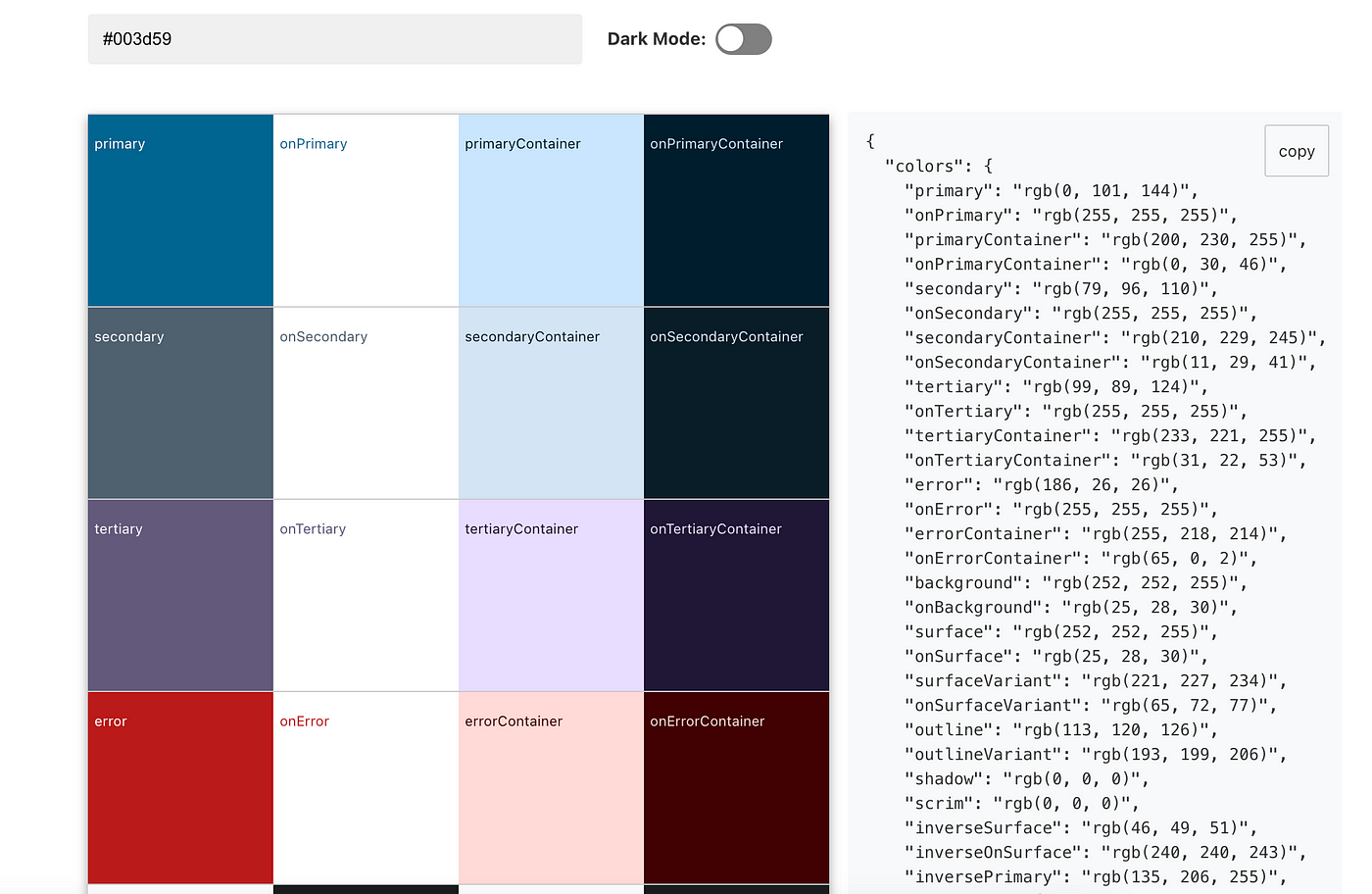This screenshot has height=894, width=1372.
Task: Click JSON line "primaryContainer": "rgb(200, 230, 255)"
Action: 1105,239
